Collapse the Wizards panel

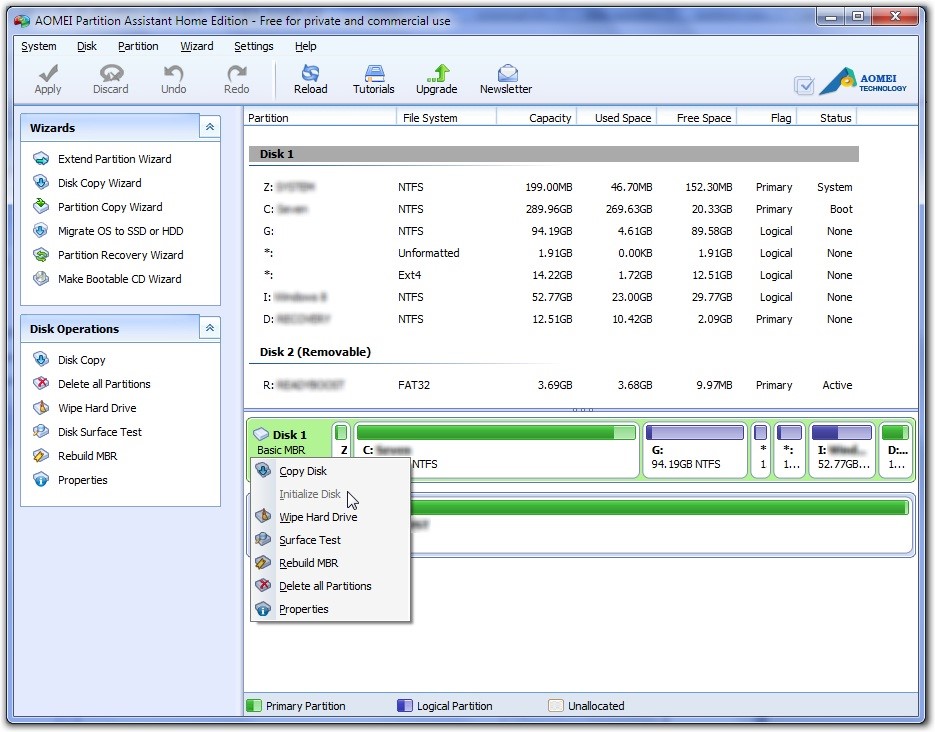[210, 128]
